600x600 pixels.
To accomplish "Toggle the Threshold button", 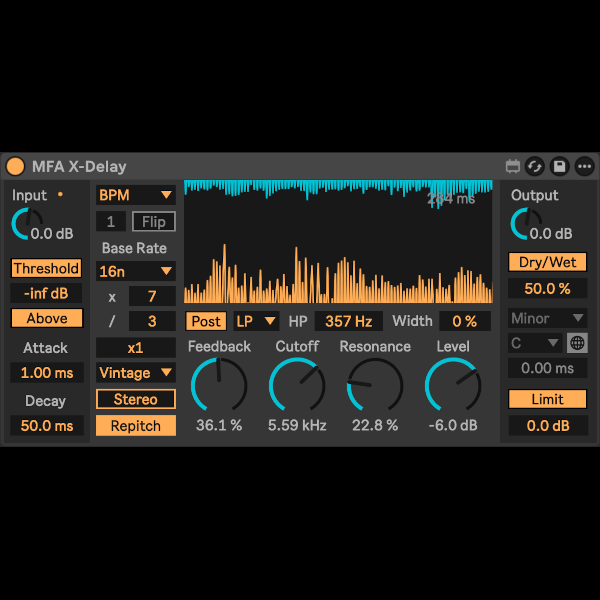I will coord(46,268).
